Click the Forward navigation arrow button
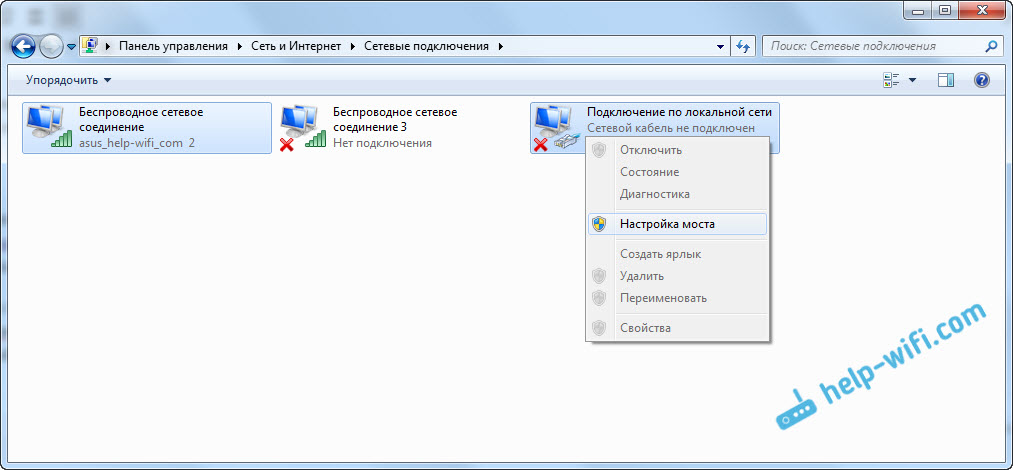1013x470 pixels. pyautogui.click(x=51, y=46)
